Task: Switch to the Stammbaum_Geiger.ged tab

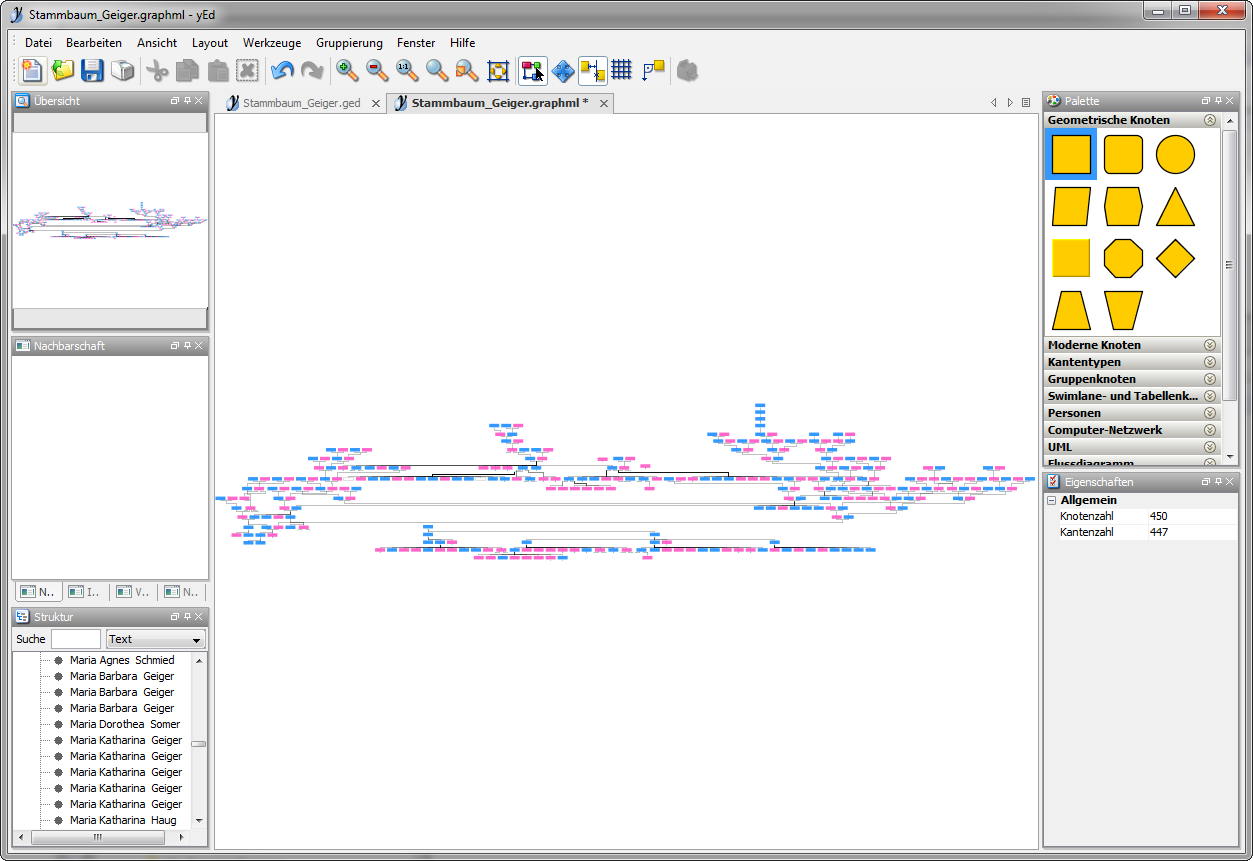Action: pyautogui.click(x=301, y=103)
